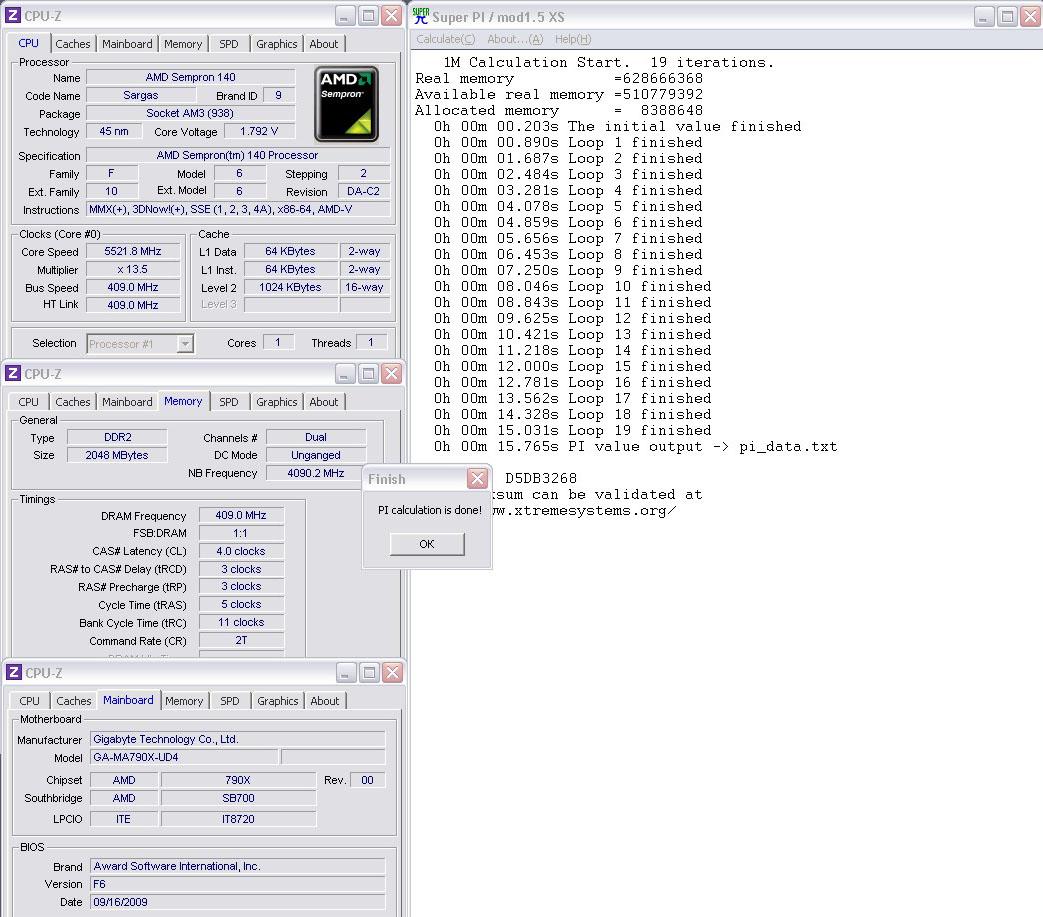1043x917 pixels.
Task: Click the Command Rate value 2T
Action: [241, 640]
